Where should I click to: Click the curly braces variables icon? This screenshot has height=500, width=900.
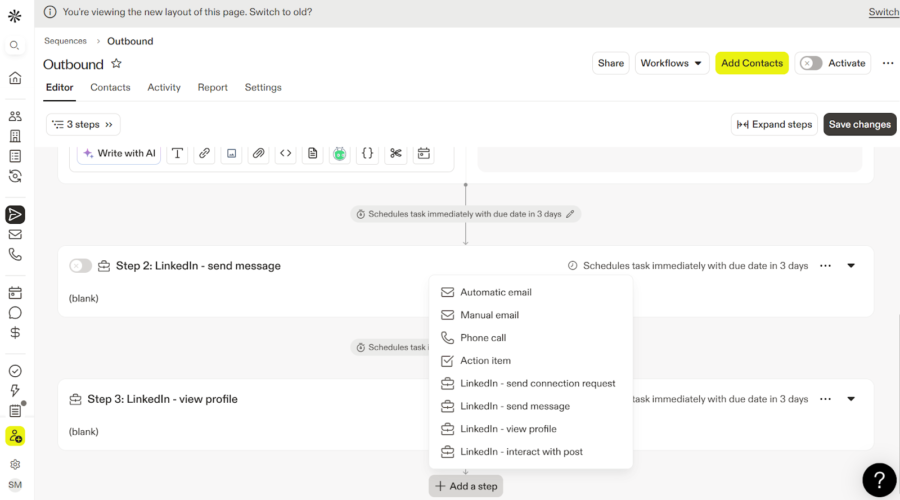pyautogui.click(x=367, y=153)
